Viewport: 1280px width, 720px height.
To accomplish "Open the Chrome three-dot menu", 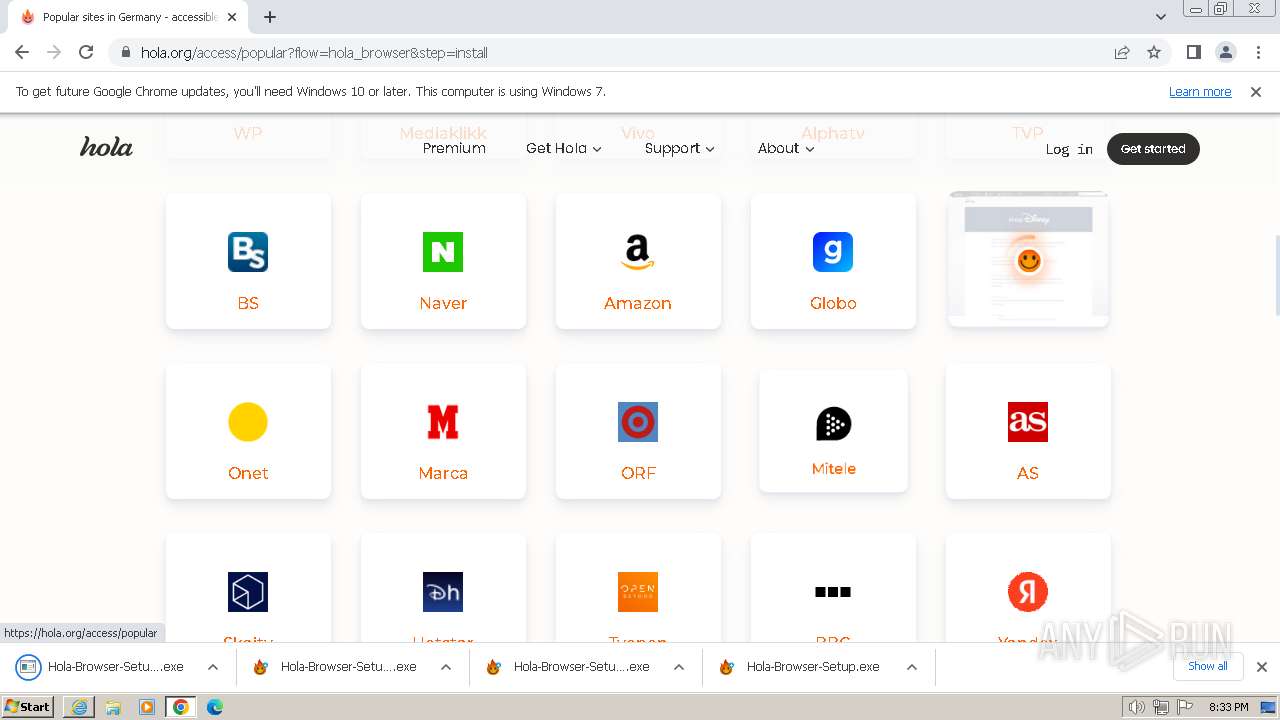I will 1259,52.
